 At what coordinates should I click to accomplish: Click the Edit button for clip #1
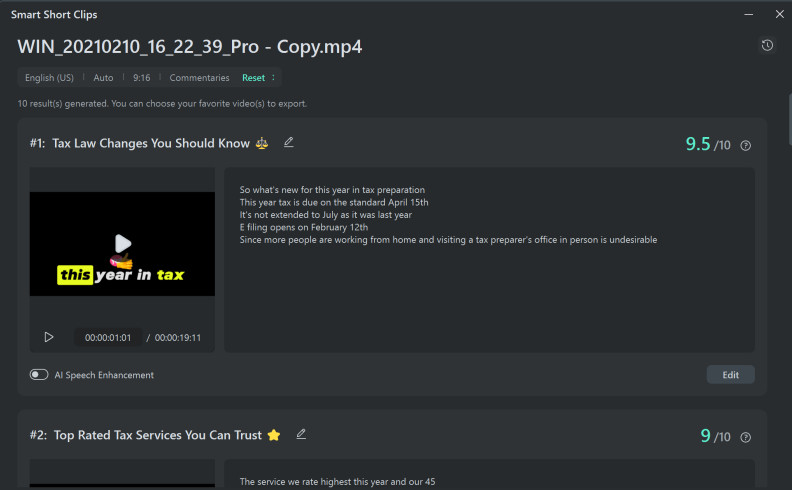(x=730, y=375)
